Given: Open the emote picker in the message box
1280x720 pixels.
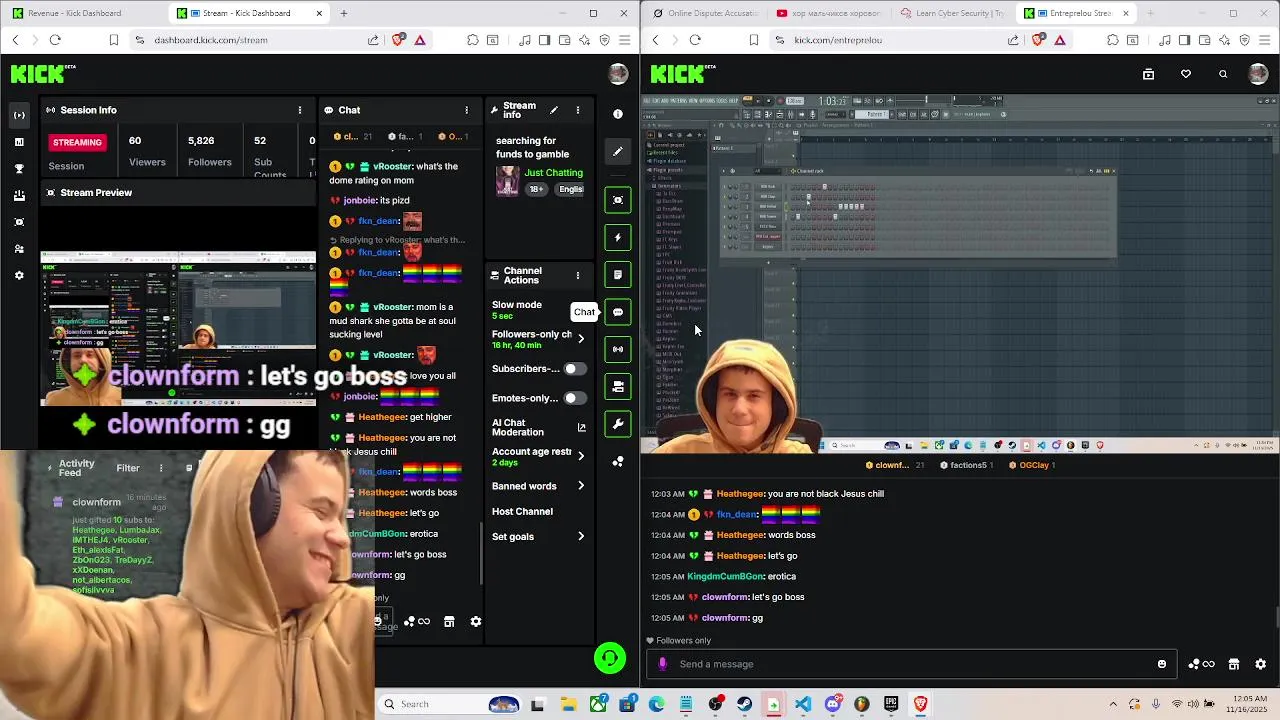Looking at the screenshot, I should pyautogui.click(x=1161, y=664).
